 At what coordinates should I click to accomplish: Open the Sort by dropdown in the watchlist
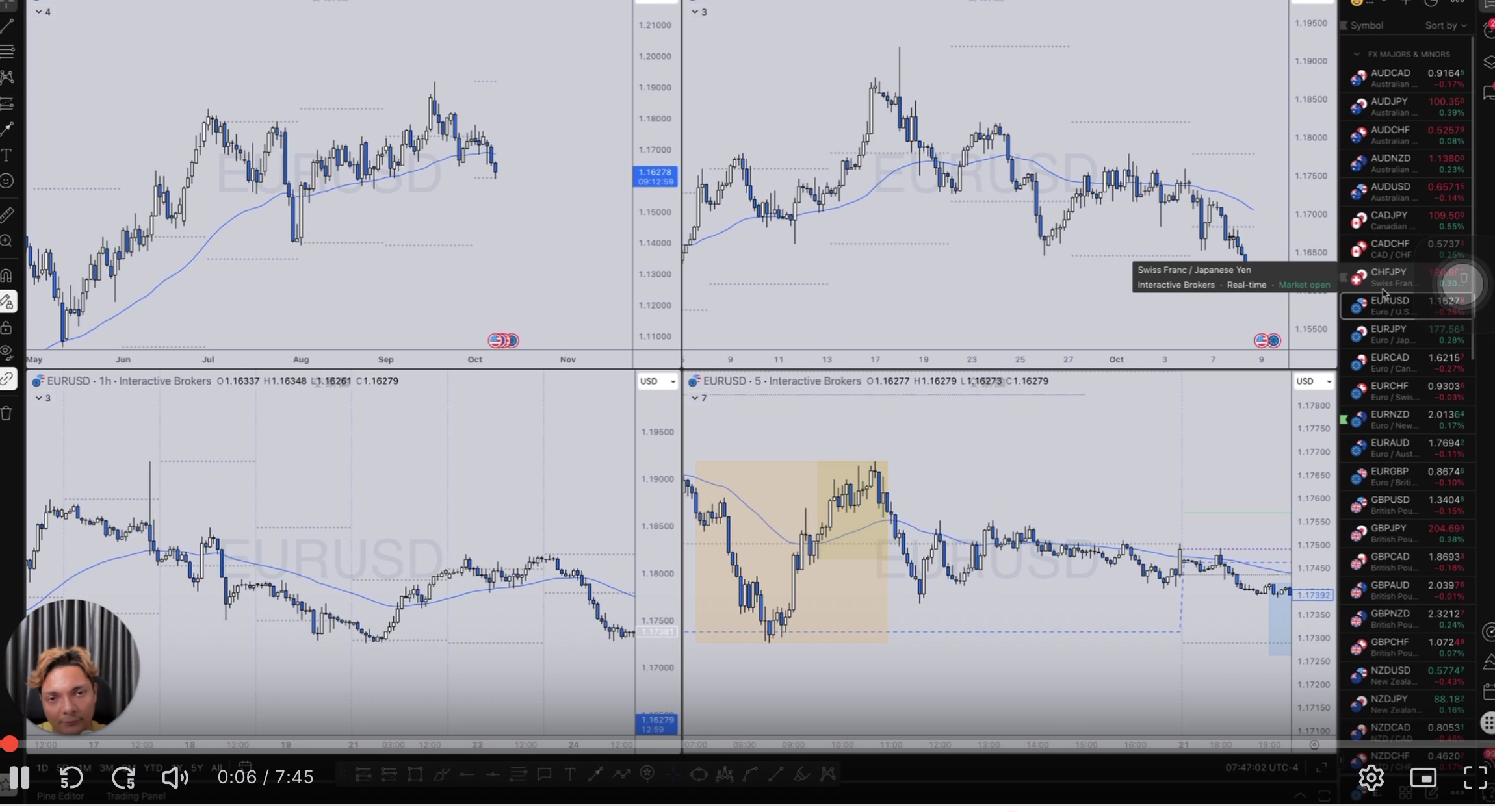click(1446, 25)
